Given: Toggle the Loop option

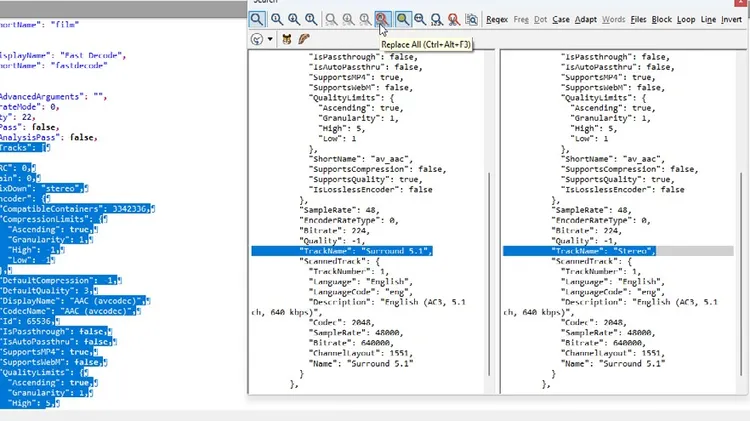Looking at the screenshot, I should (x=686, y=20).
